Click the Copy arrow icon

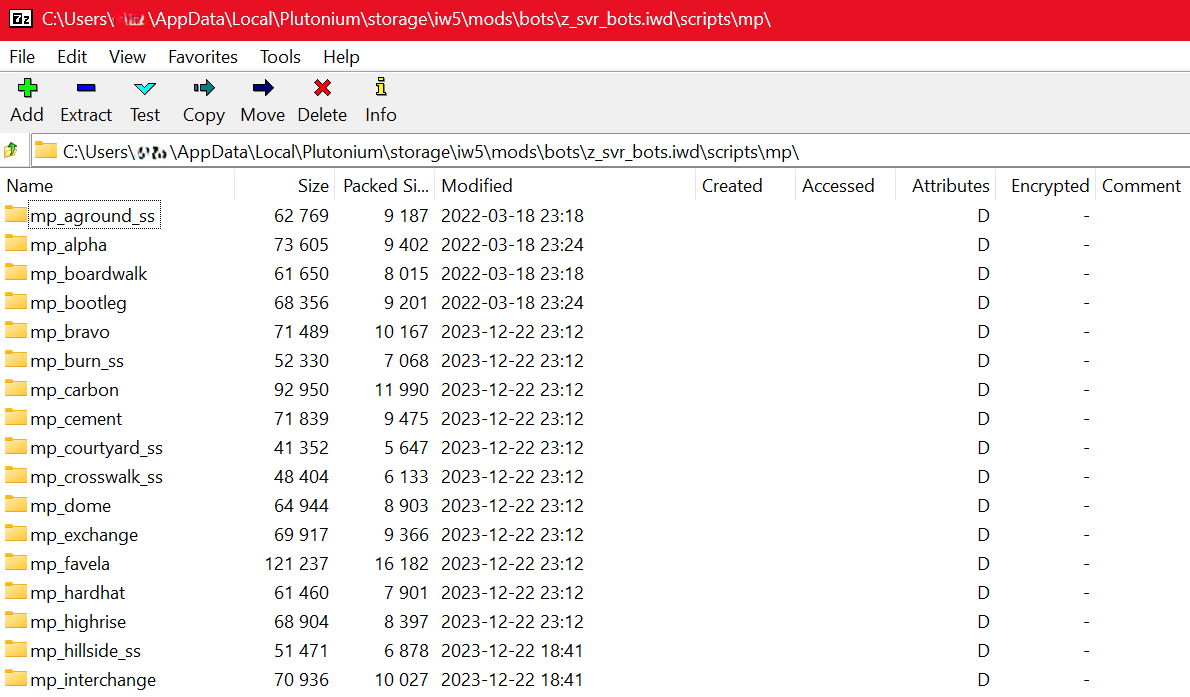coord(203,88)
